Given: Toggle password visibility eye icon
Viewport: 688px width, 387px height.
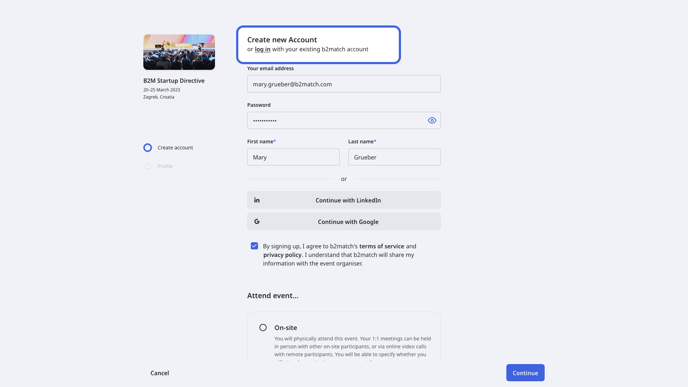Looking at the screenshot, I should [432, 121].
